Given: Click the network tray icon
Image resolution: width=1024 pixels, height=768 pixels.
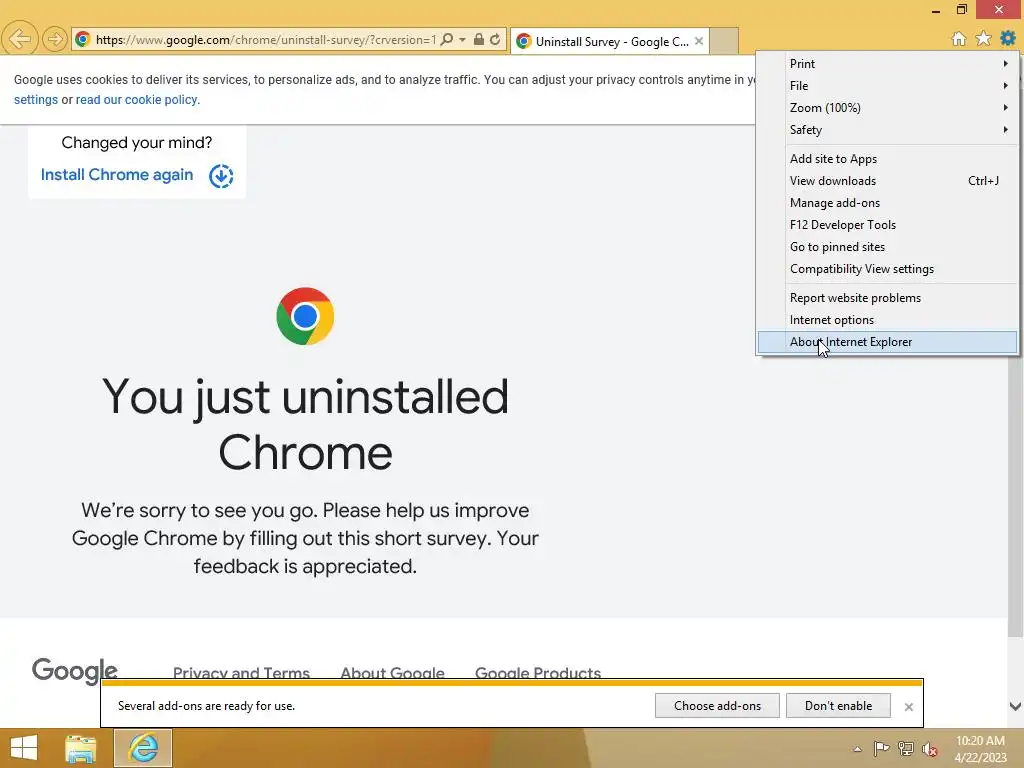Looking at the screenshot, I should tap(906, 748).
